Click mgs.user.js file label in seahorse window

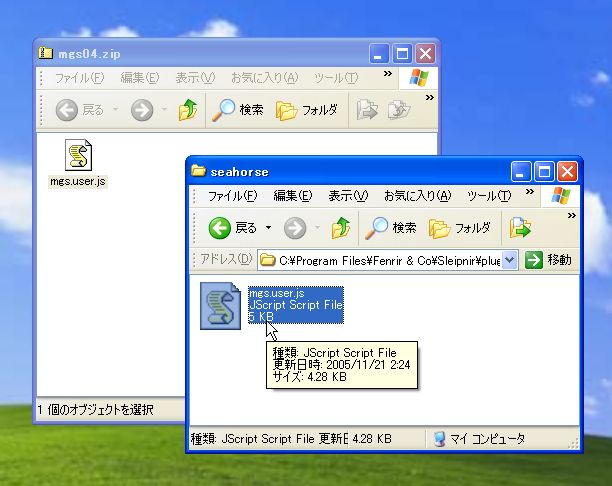point(276,293)
